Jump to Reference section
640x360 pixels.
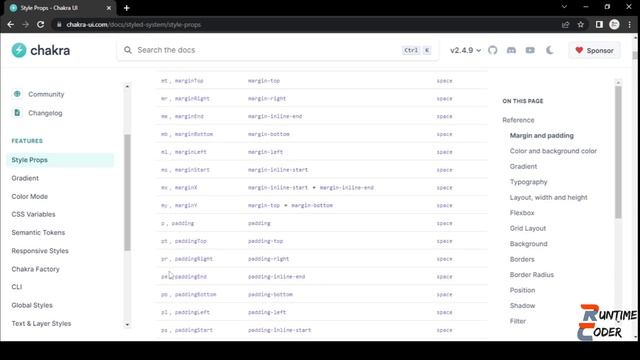click(x=518, y=120)
